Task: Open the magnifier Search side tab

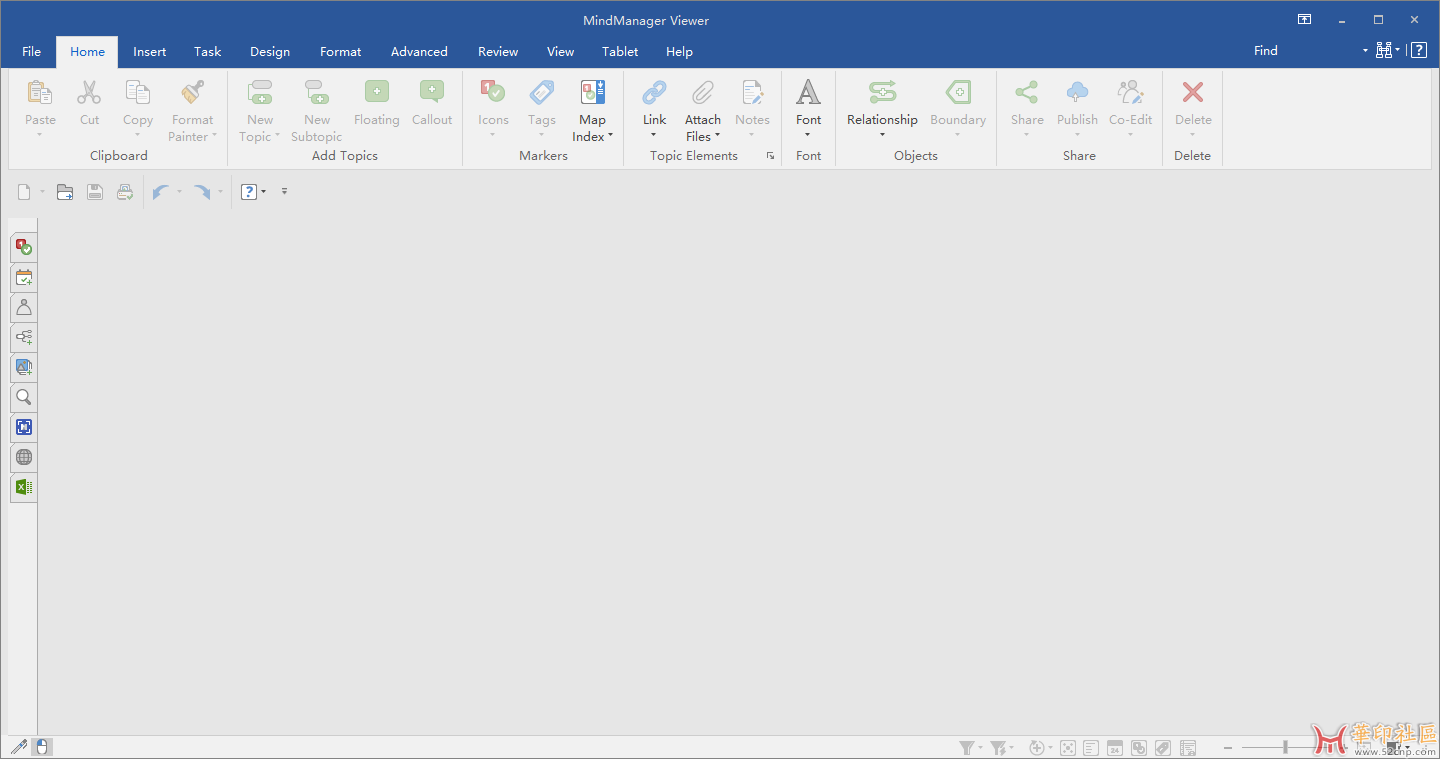Action: click(x=24, y=397)
